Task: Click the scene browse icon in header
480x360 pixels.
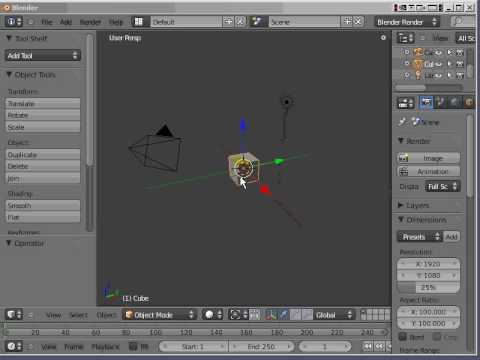Action: (257, 22)
